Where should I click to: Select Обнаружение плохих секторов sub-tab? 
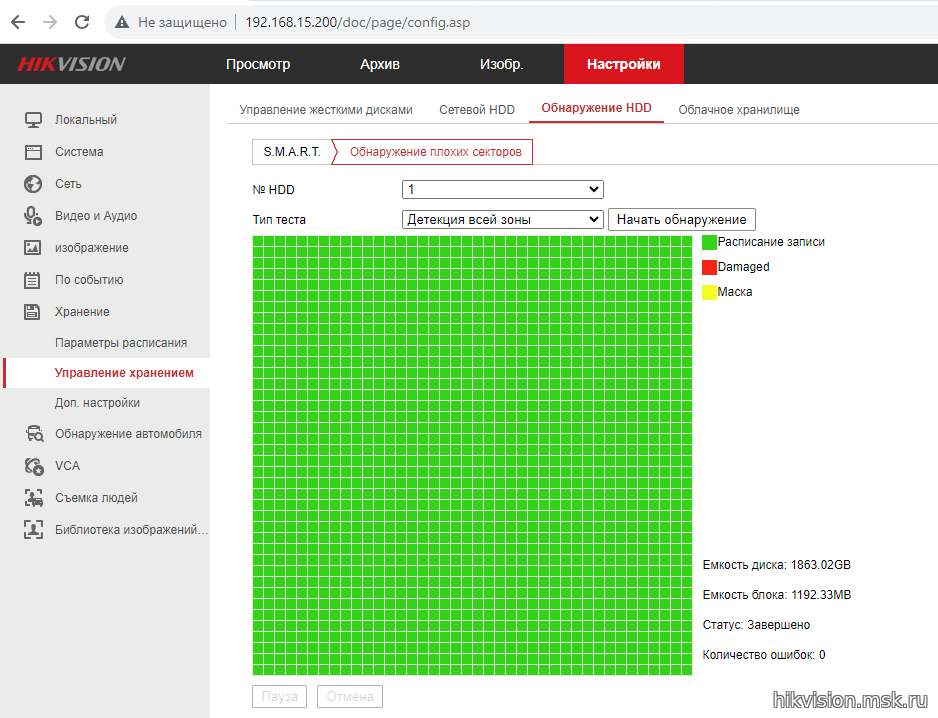436,152
